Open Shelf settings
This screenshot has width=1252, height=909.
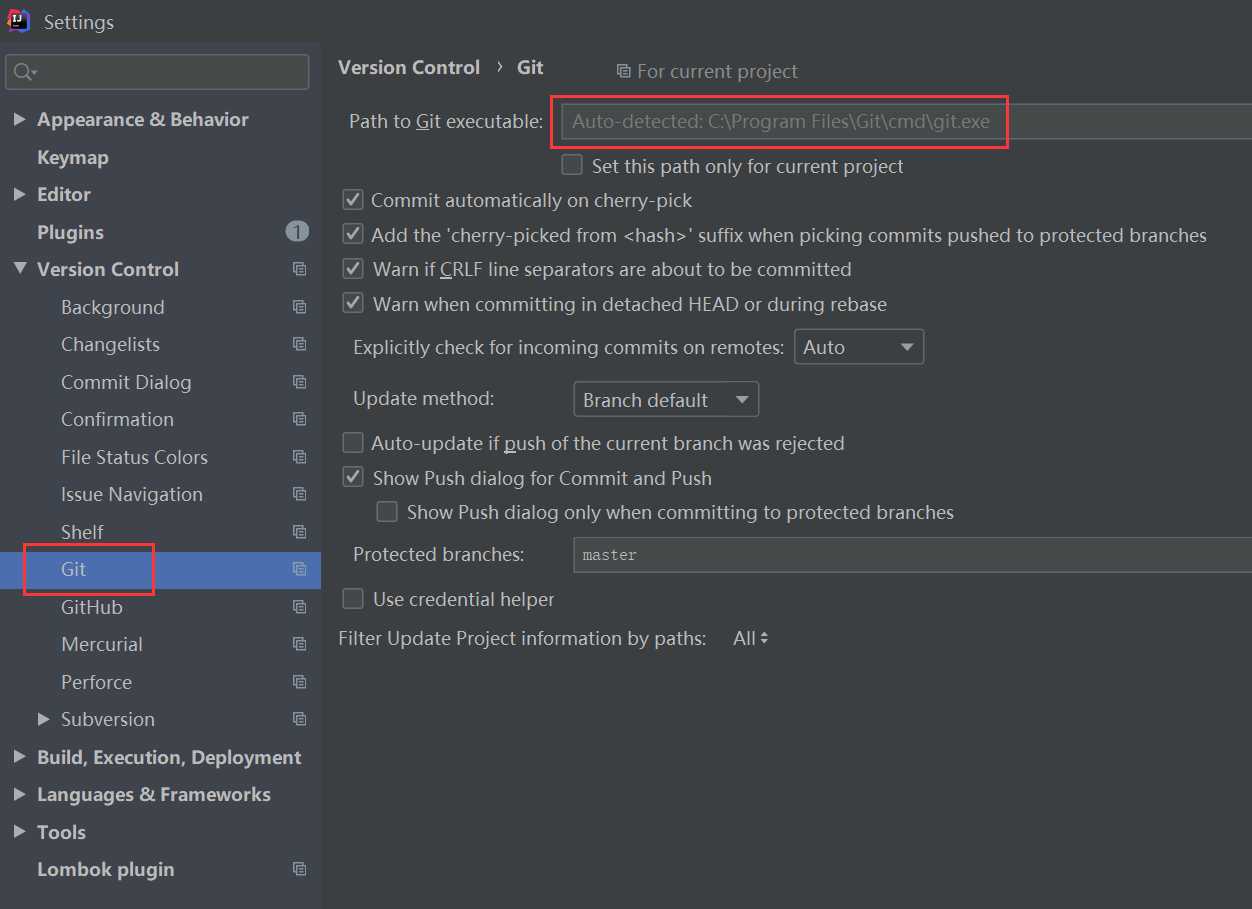[82, 532]
